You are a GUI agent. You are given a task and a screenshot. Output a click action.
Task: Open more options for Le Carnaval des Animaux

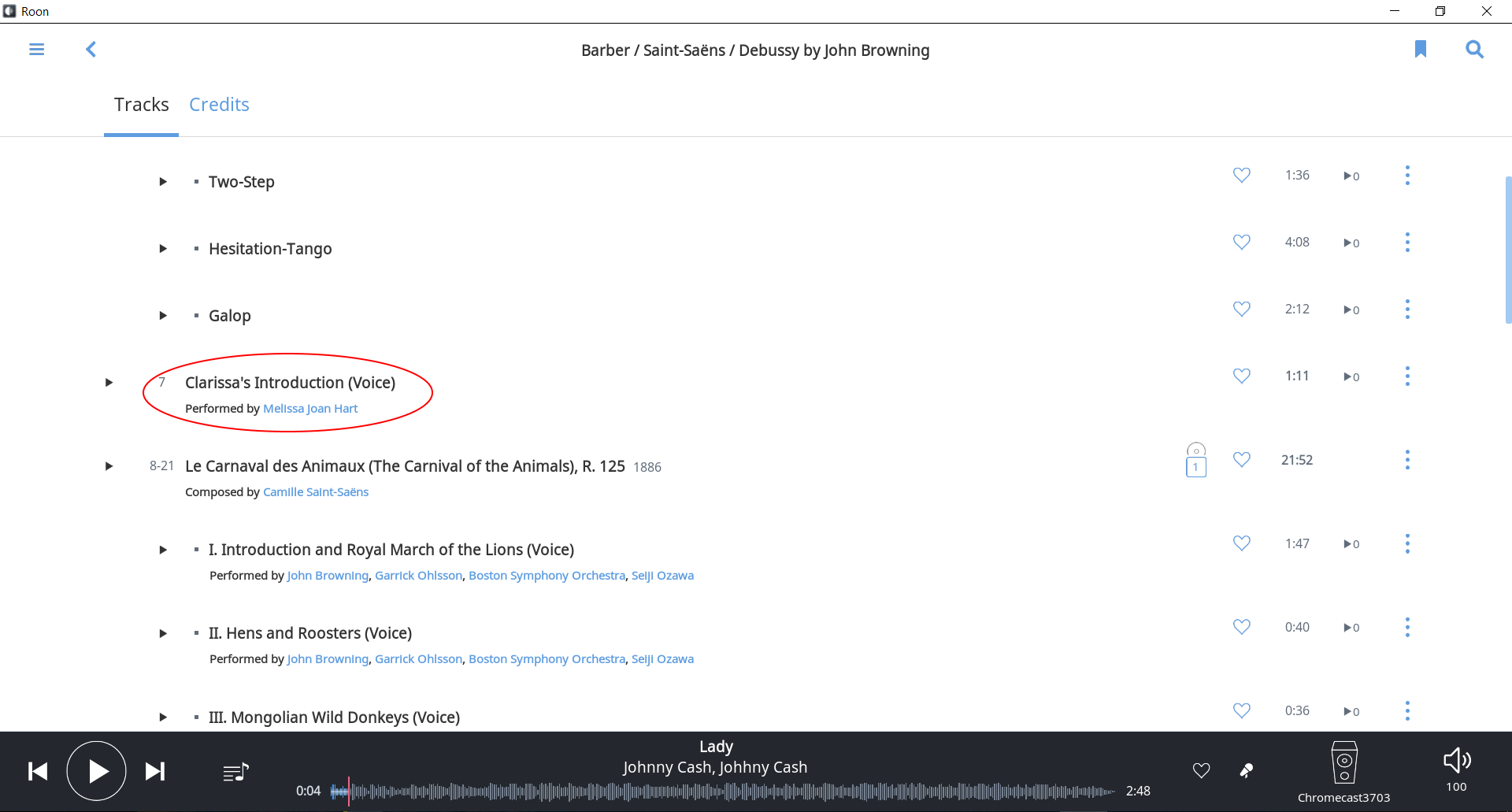coord(1407,459)
